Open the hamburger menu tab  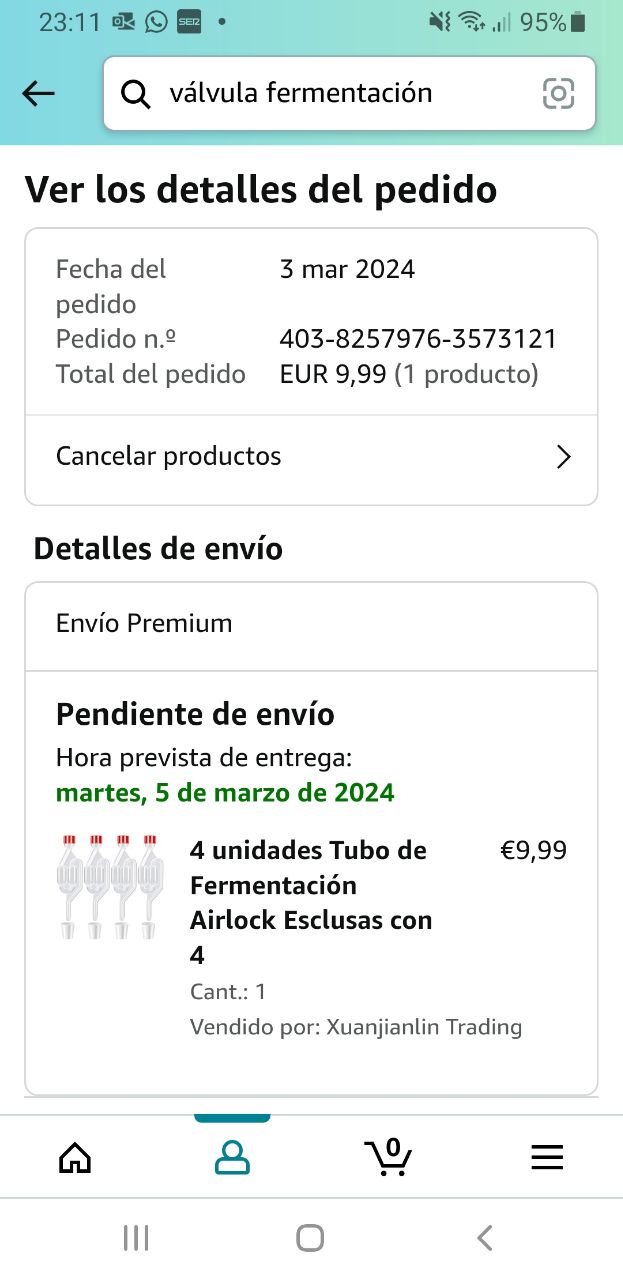pos(547,1157)
